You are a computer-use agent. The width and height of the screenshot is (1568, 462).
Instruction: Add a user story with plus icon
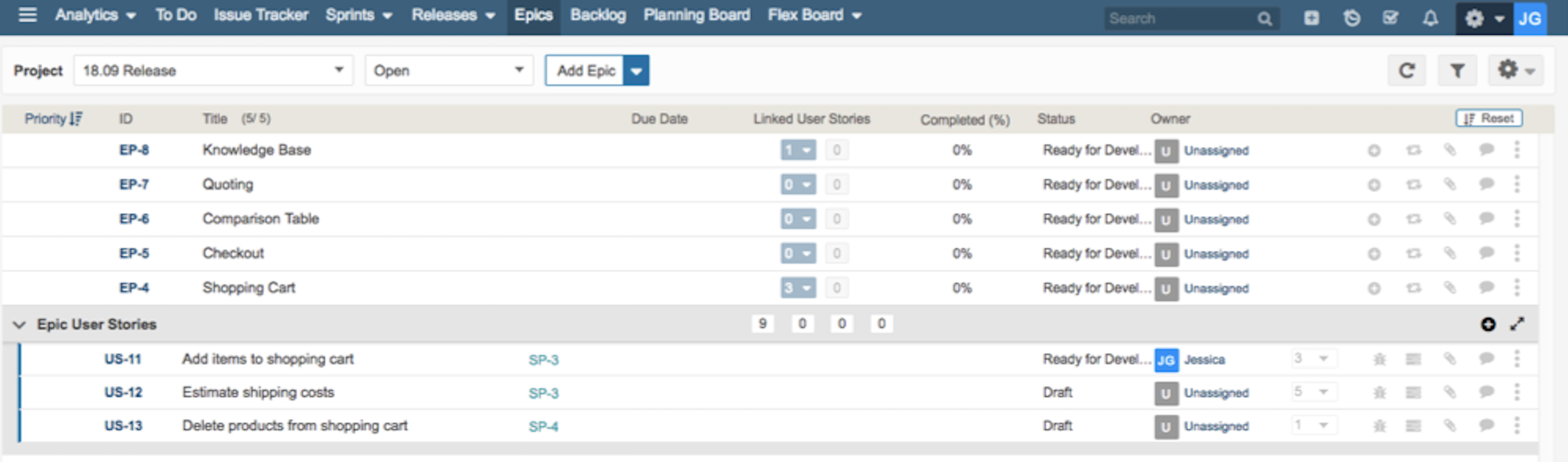tap(1487, 324)
